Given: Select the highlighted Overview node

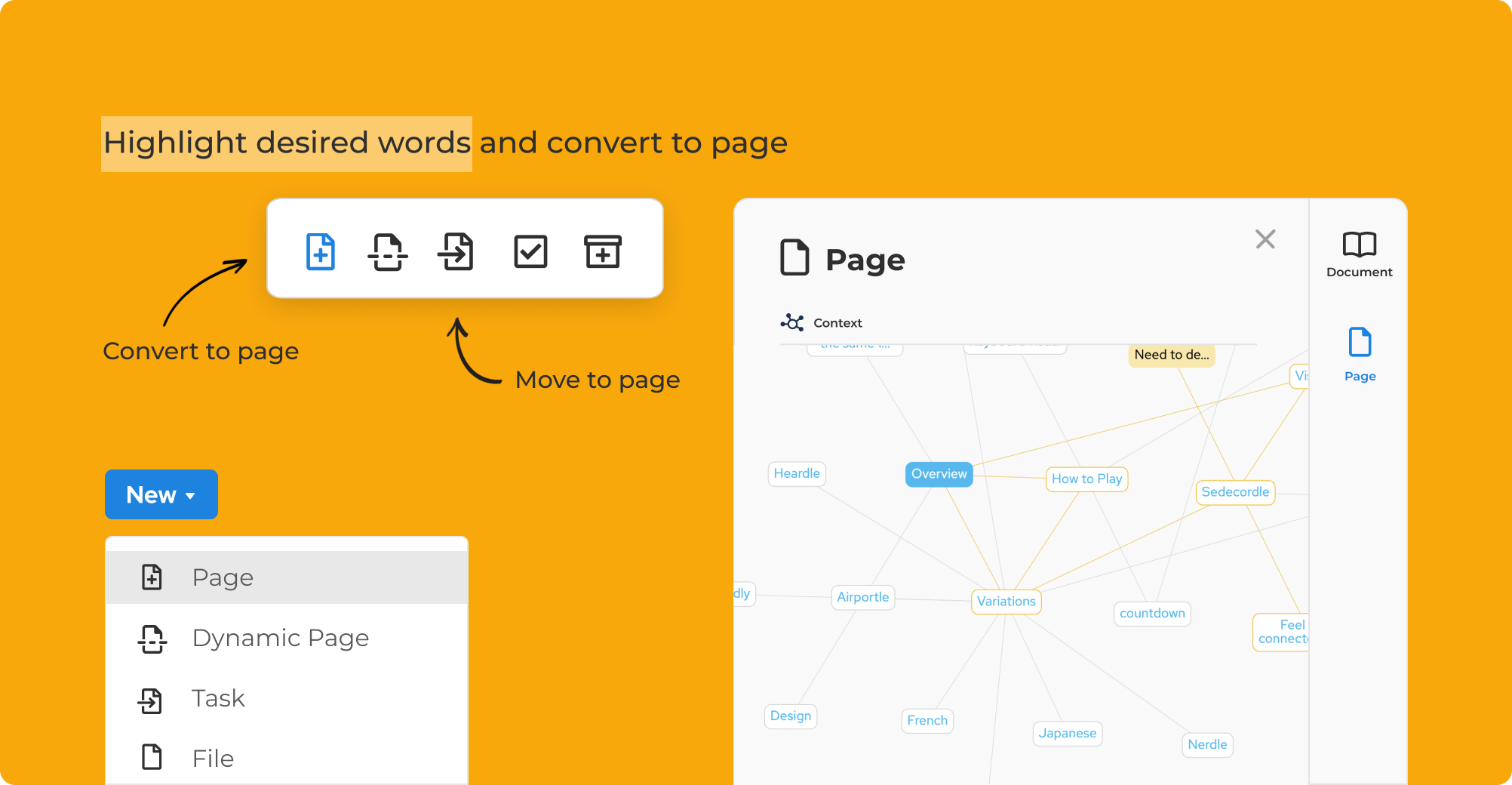Looking at the screenshot, I should (x=939, y=474).
